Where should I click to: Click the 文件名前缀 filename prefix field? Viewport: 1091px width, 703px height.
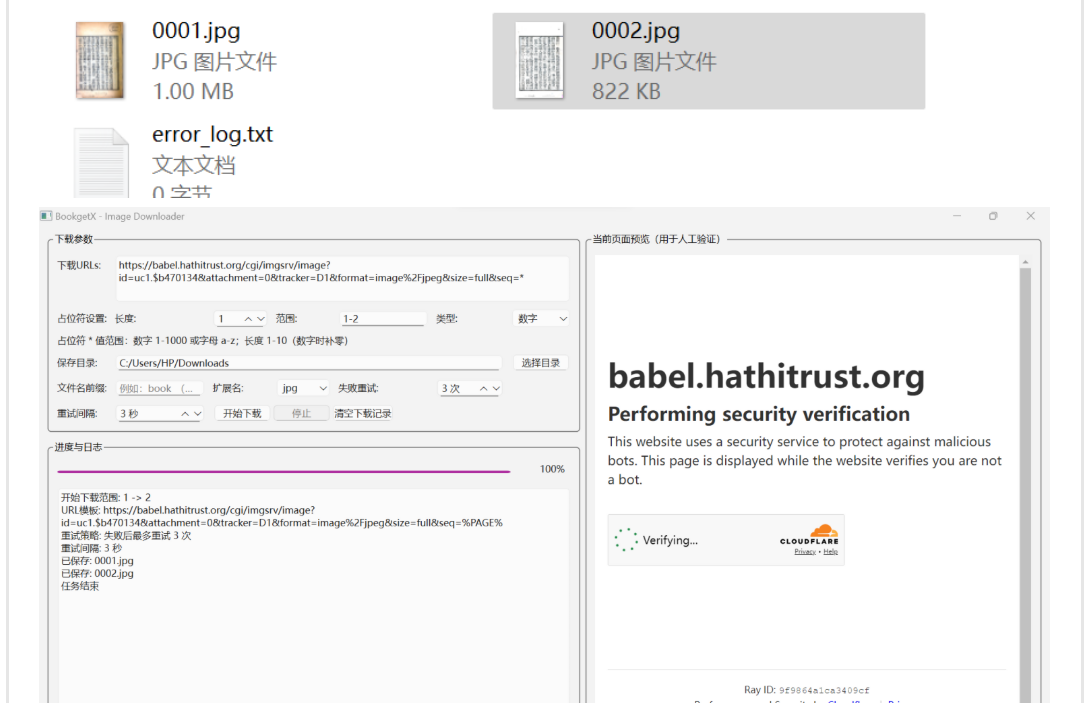[159, 388]
